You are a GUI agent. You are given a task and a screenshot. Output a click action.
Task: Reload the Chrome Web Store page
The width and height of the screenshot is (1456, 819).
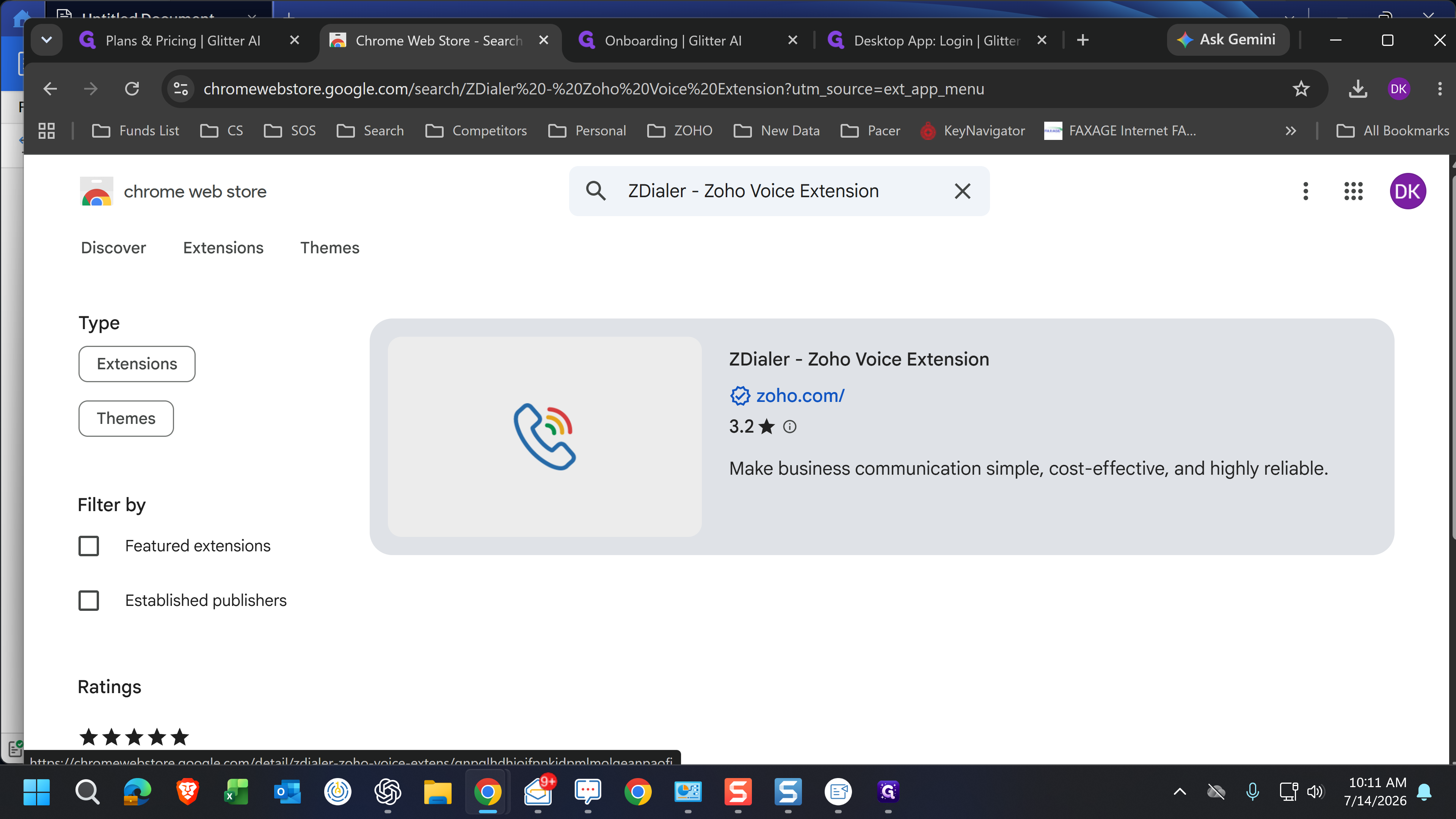[x=132, y=89]
